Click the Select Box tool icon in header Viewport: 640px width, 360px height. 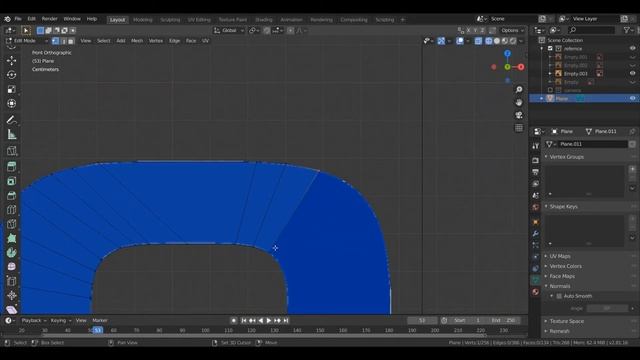coord(26,30)
